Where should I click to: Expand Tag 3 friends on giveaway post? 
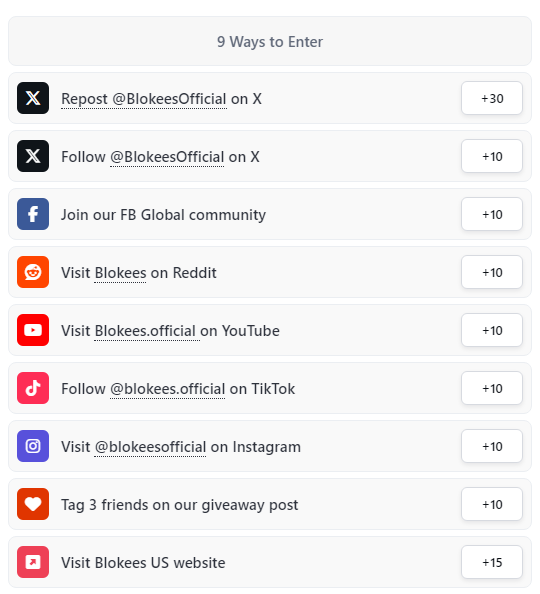270,504
